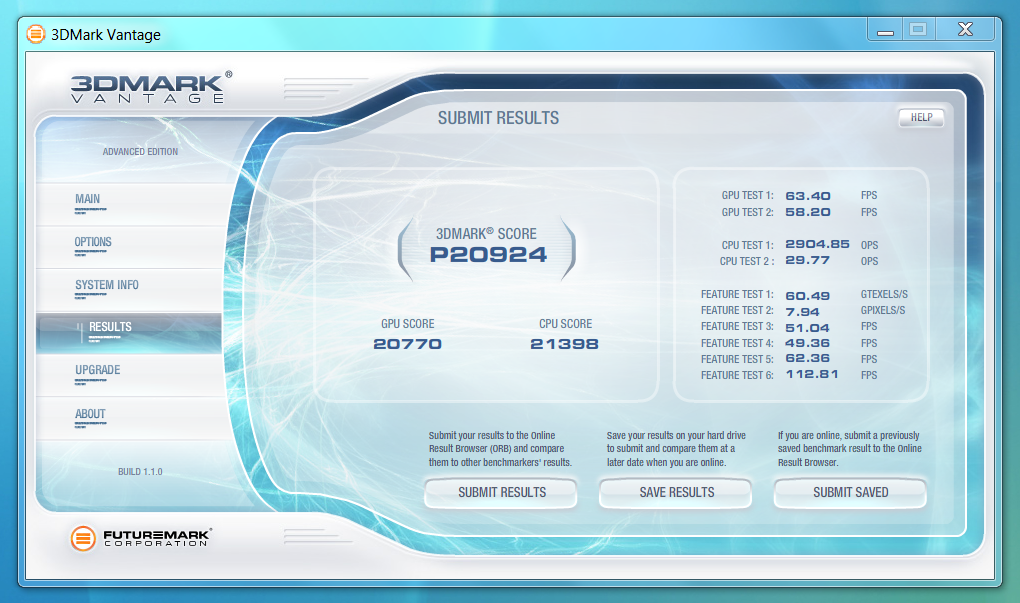Click Feature Test 3 value 51.04
Viewport: 1020px width, 603px height.
[807, 328]
